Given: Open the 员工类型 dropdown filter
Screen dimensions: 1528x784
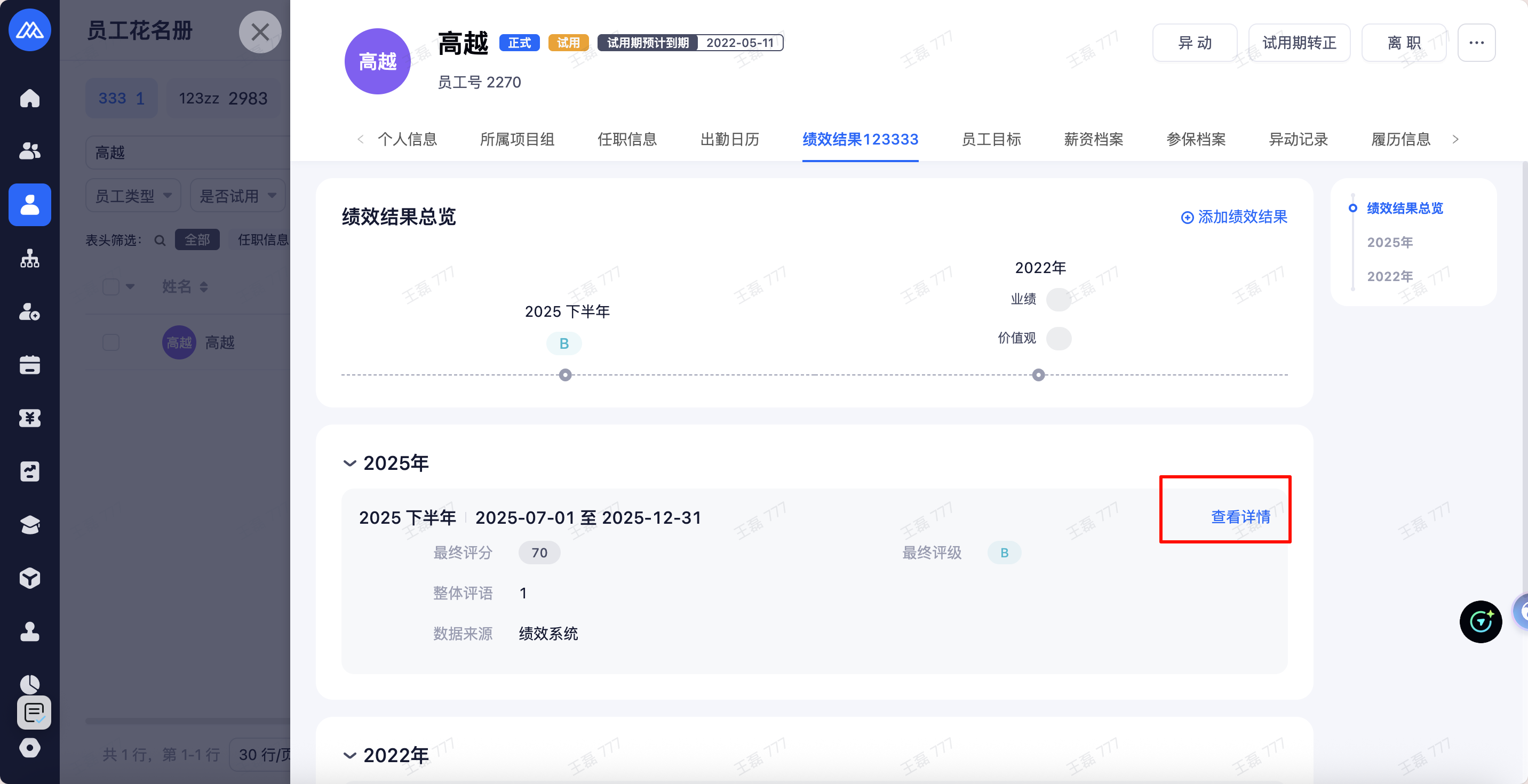Looking at the screenshot, I should click(x=133, y=196).
